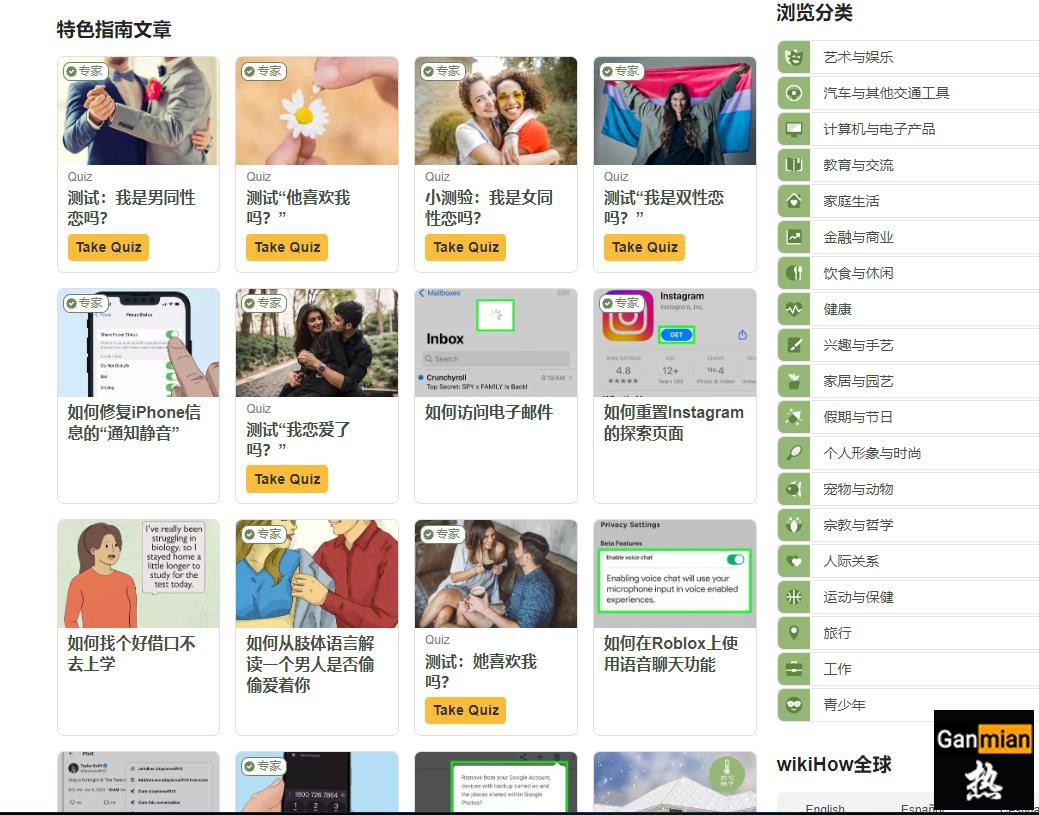Click the 家庭生活 category icon
1039x815 pixels.
794,201
